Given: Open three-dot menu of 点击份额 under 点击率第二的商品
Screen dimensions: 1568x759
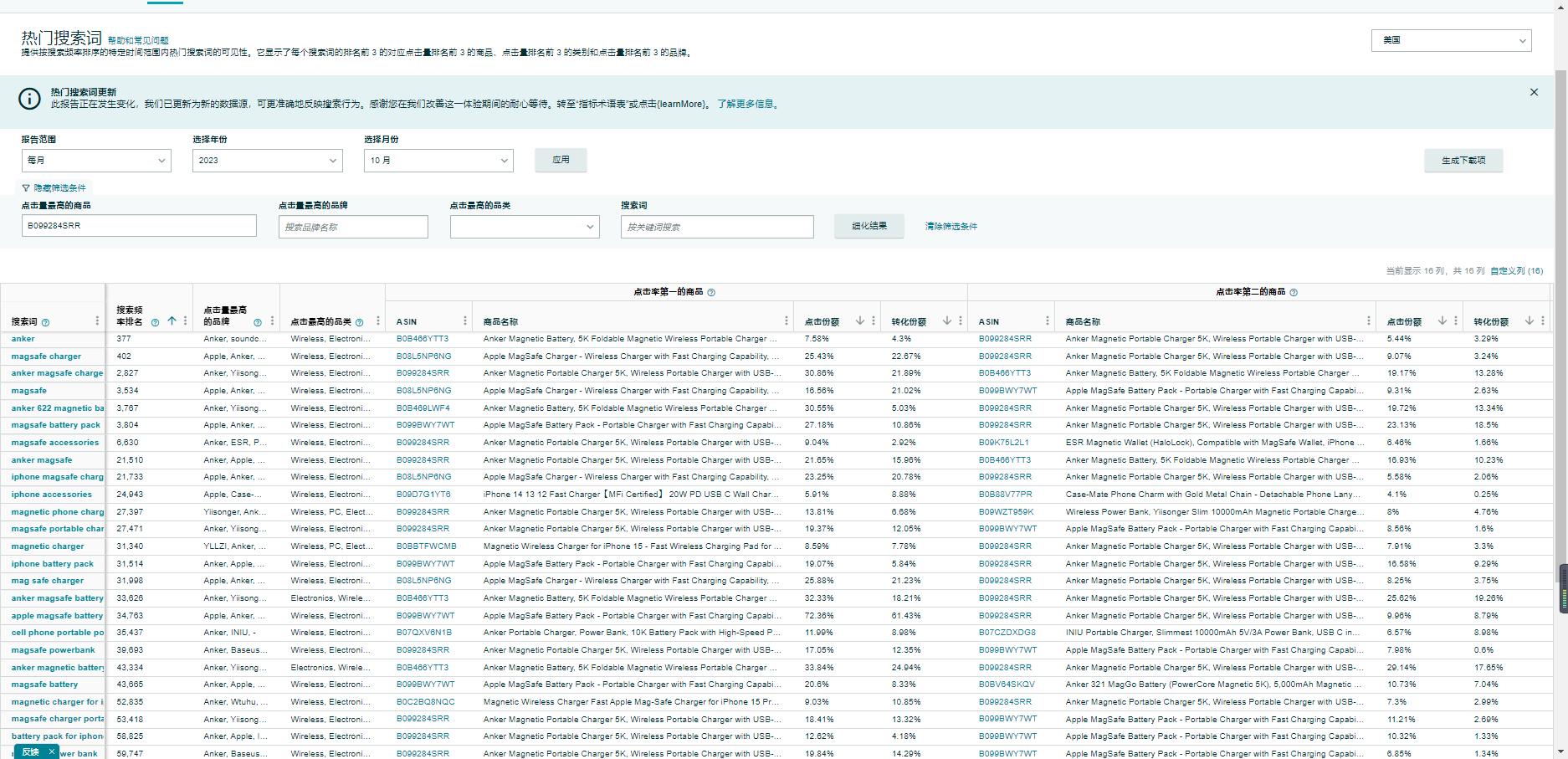Looking at the screenshot, I should (x=1456, y=321).
